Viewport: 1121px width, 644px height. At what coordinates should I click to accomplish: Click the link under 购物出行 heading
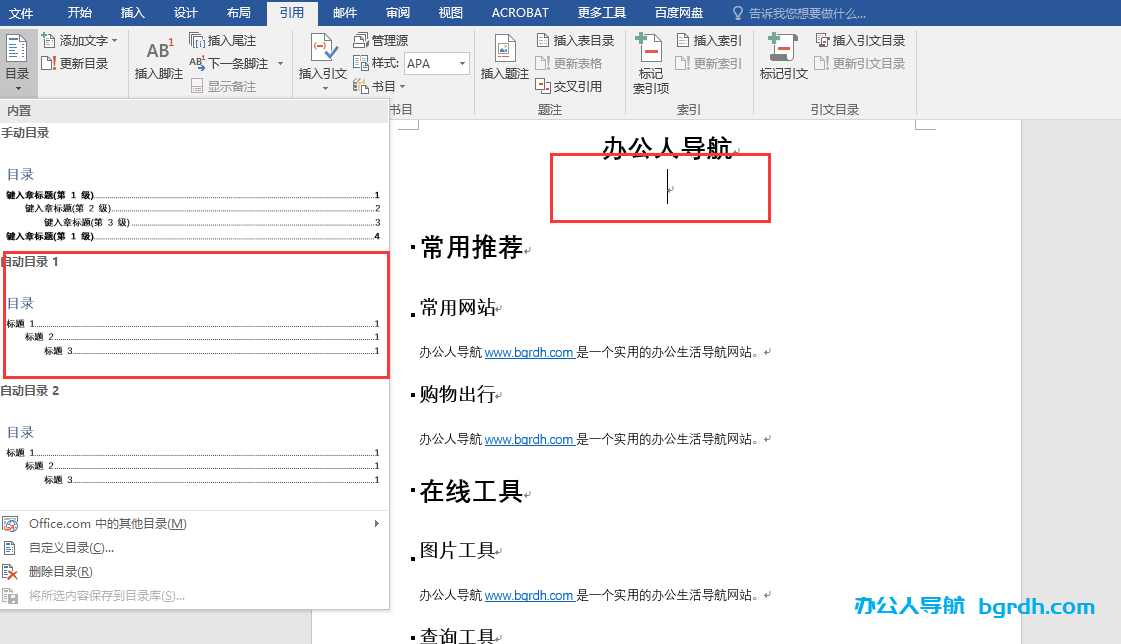(529, 440)
